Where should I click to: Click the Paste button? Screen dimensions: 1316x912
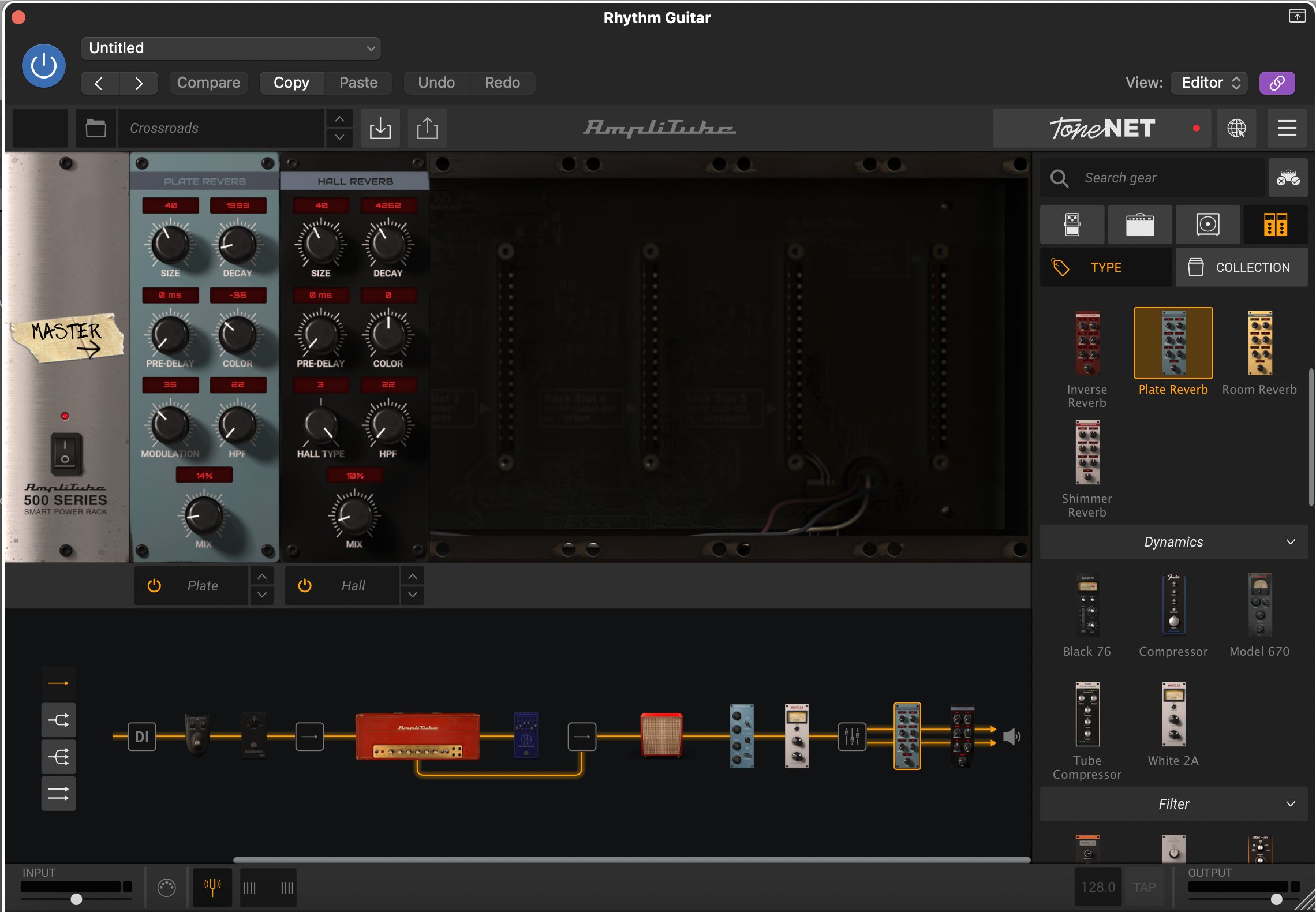pos(358,83)
